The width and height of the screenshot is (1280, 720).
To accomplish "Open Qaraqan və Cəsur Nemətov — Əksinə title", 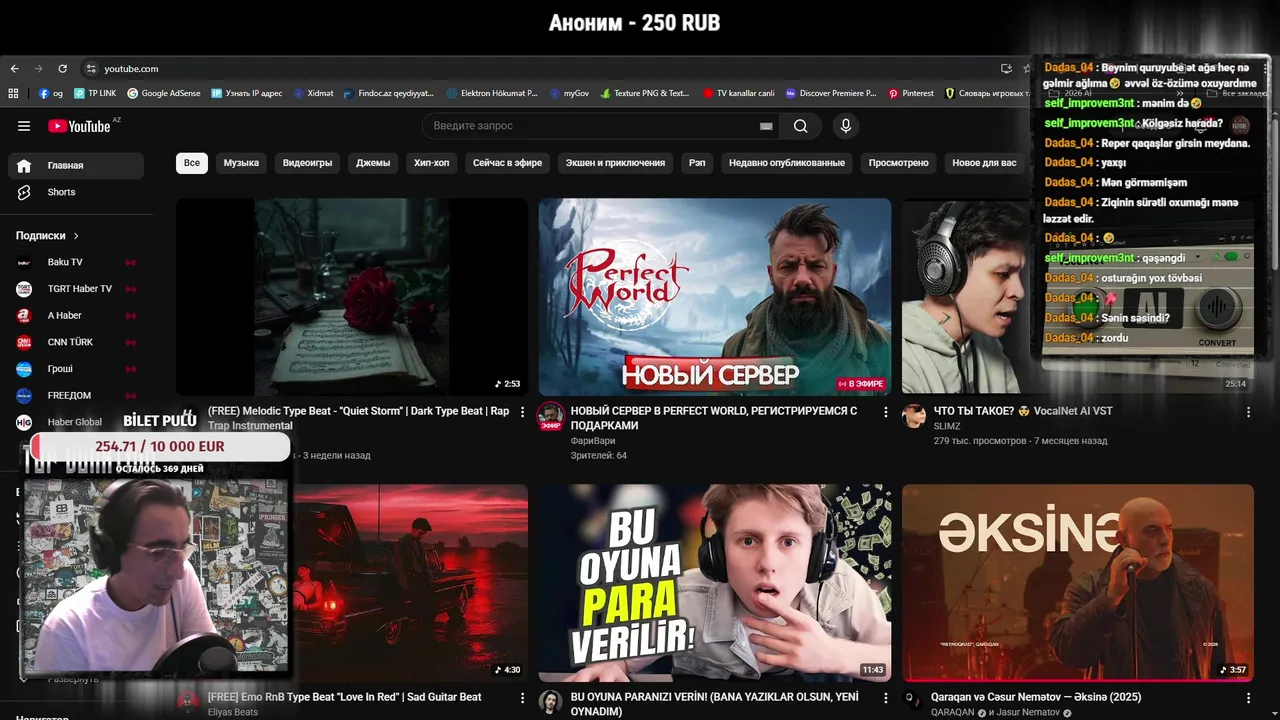I will coord(1037,697).
